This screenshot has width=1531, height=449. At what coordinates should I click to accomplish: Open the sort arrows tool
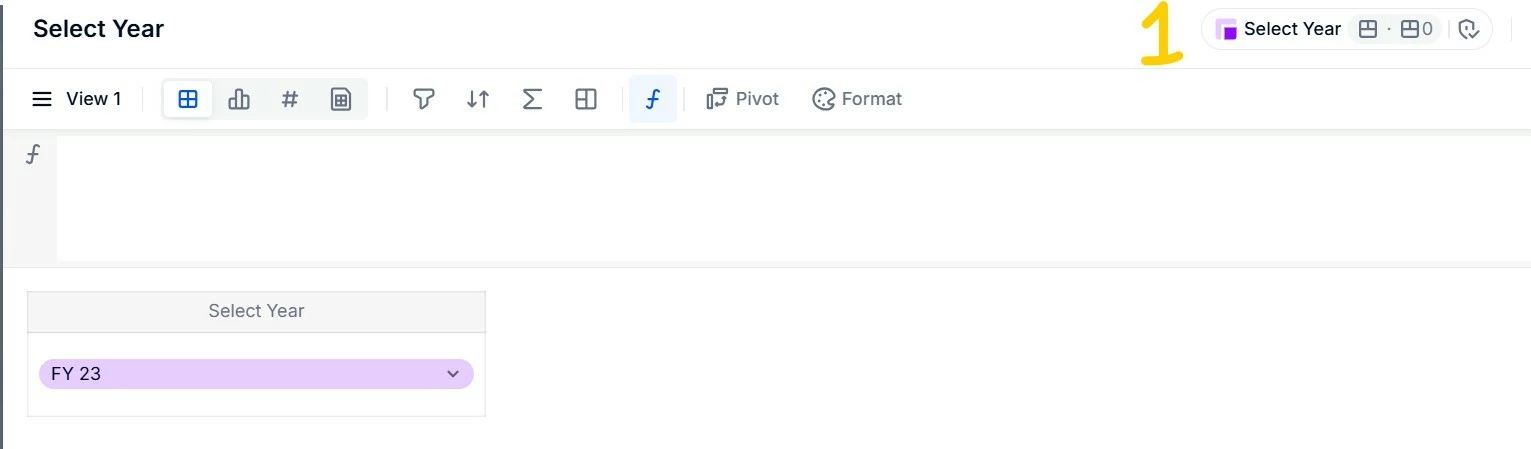478,99
